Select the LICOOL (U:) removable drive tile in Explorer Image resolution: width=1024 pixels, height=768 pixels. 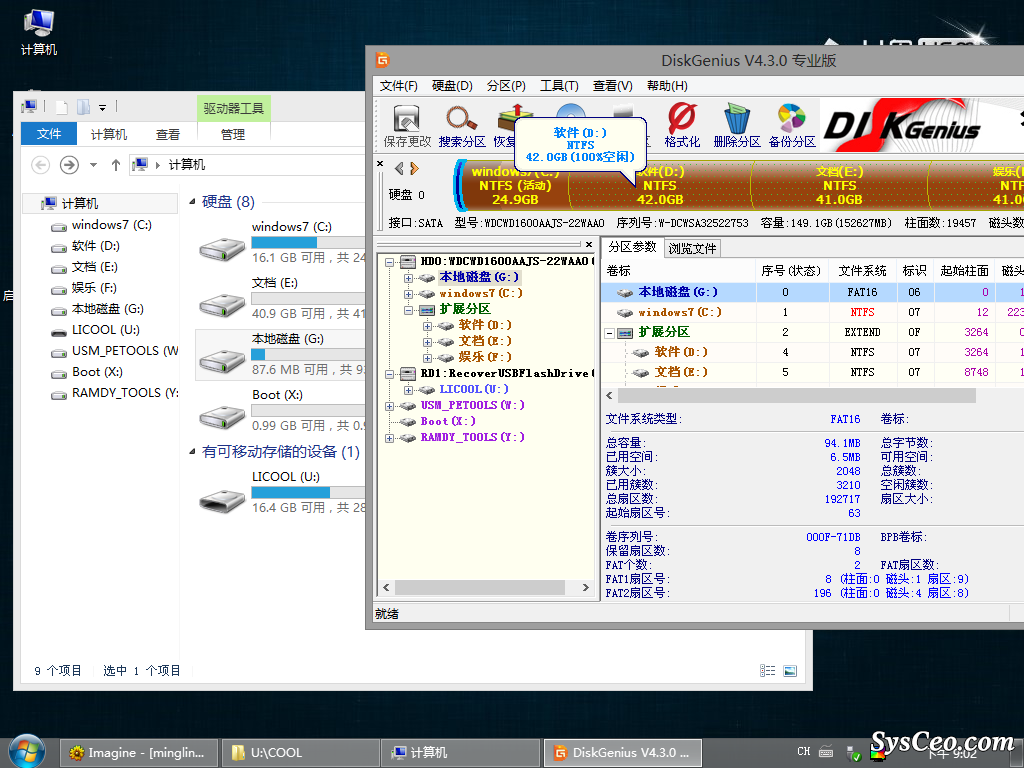281,492
